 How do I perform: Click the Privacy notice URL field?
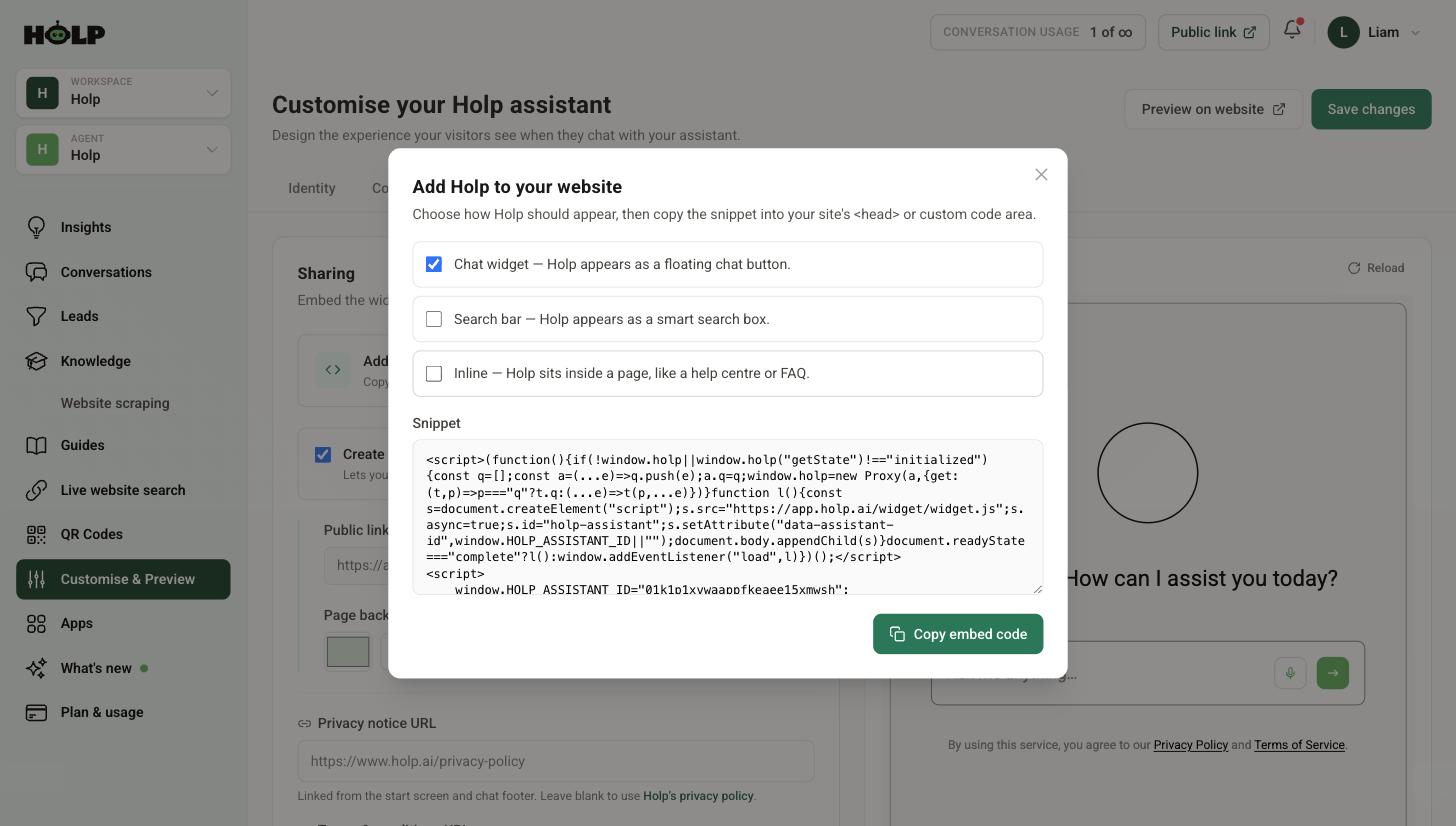(556, 761)
